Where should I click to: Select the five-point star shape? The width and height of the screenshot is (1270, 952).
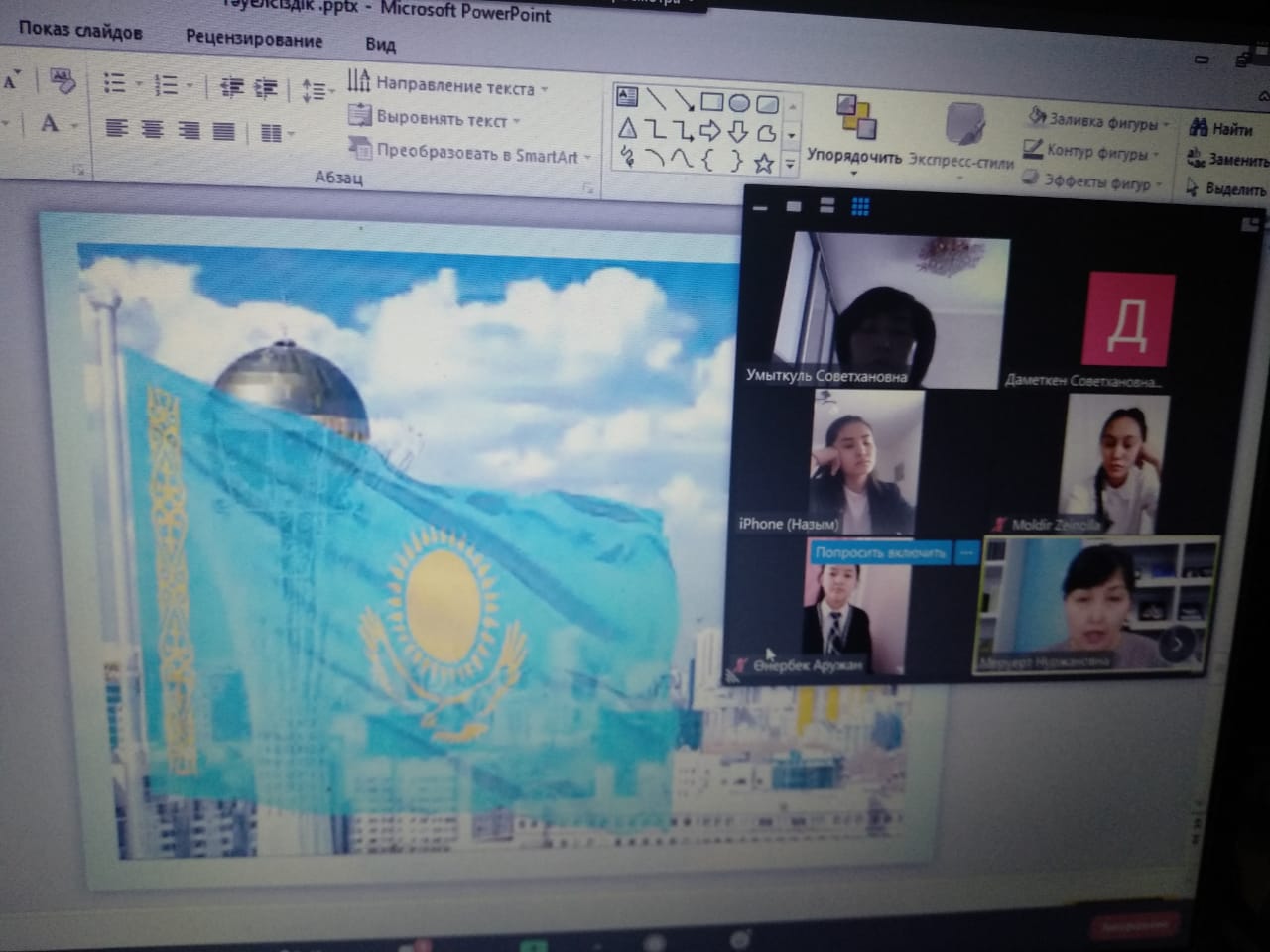click(764, 162)
